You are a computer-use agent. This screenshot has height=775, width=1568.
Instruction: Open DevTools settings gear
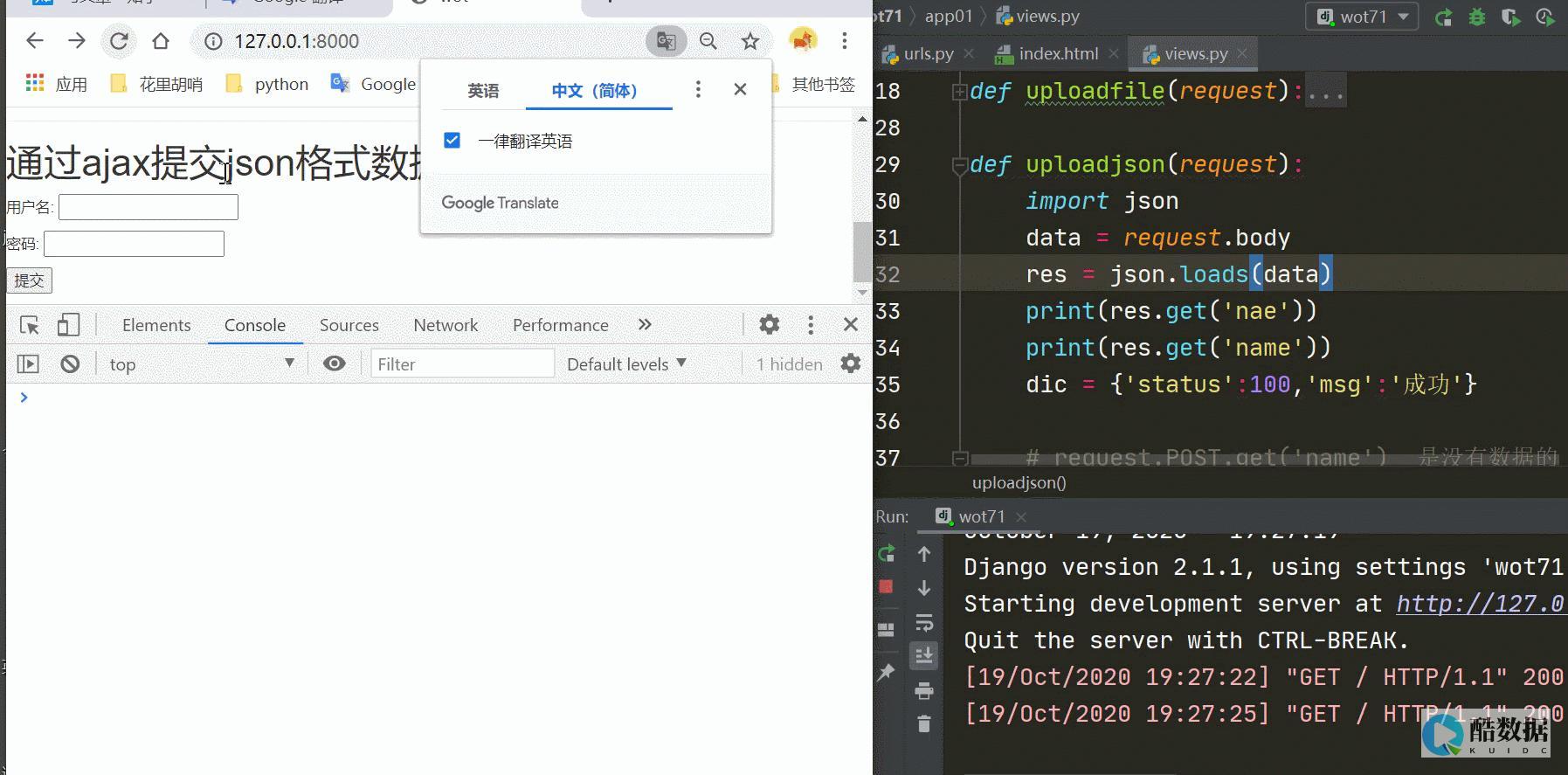tap(769, 325)
